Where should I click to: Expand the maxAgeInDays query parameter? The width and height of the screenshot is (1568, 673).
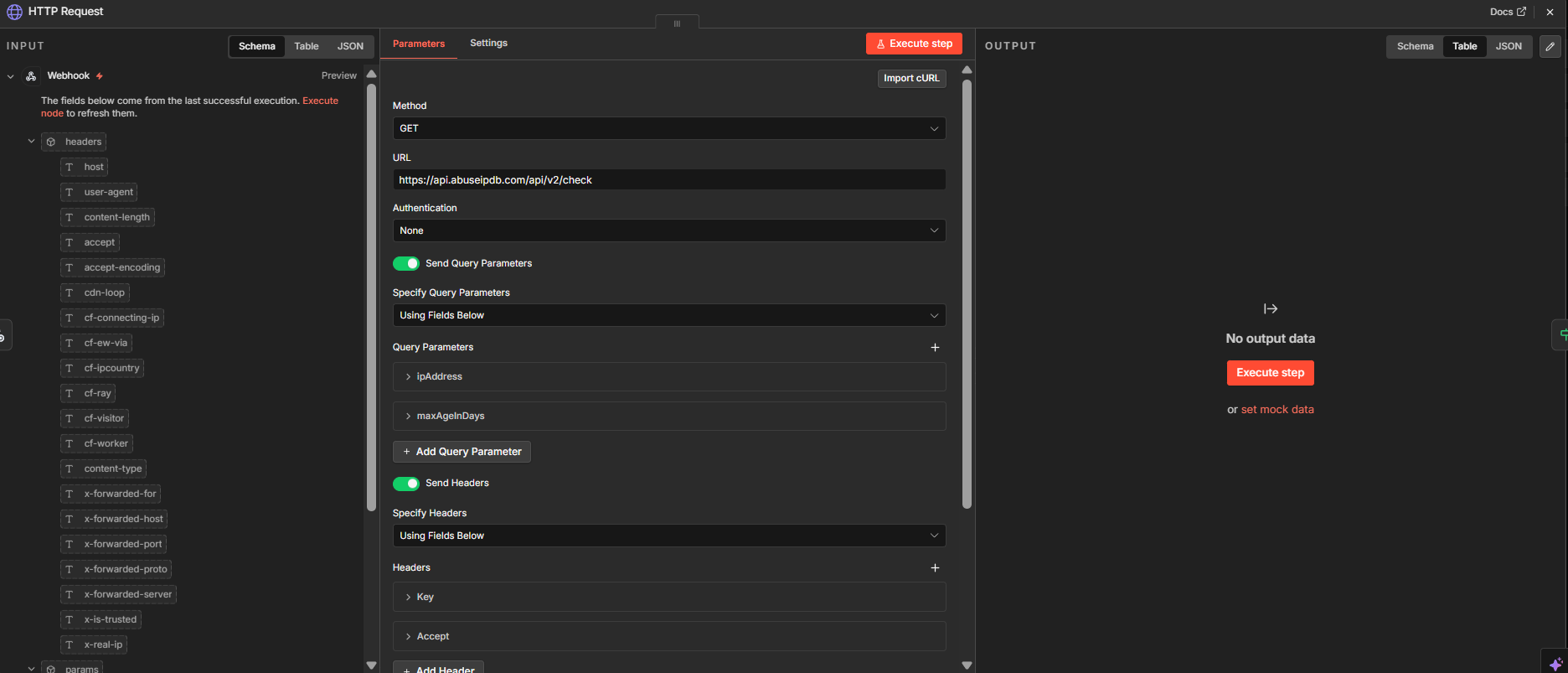[669, 417]
